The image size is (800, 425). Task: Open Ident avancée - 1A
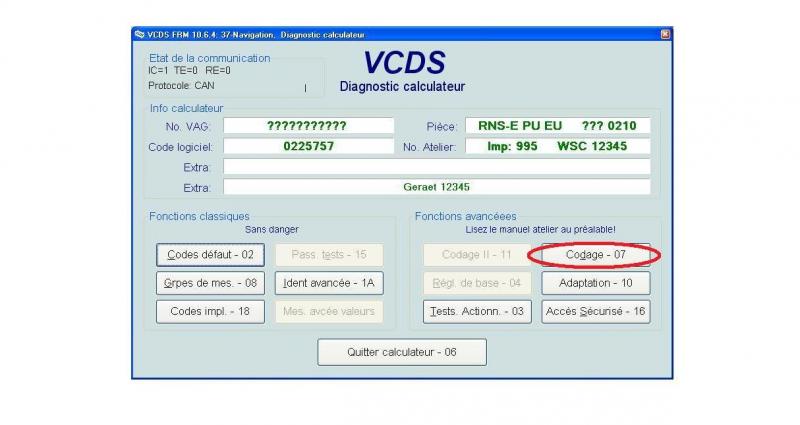click(329, 283)
